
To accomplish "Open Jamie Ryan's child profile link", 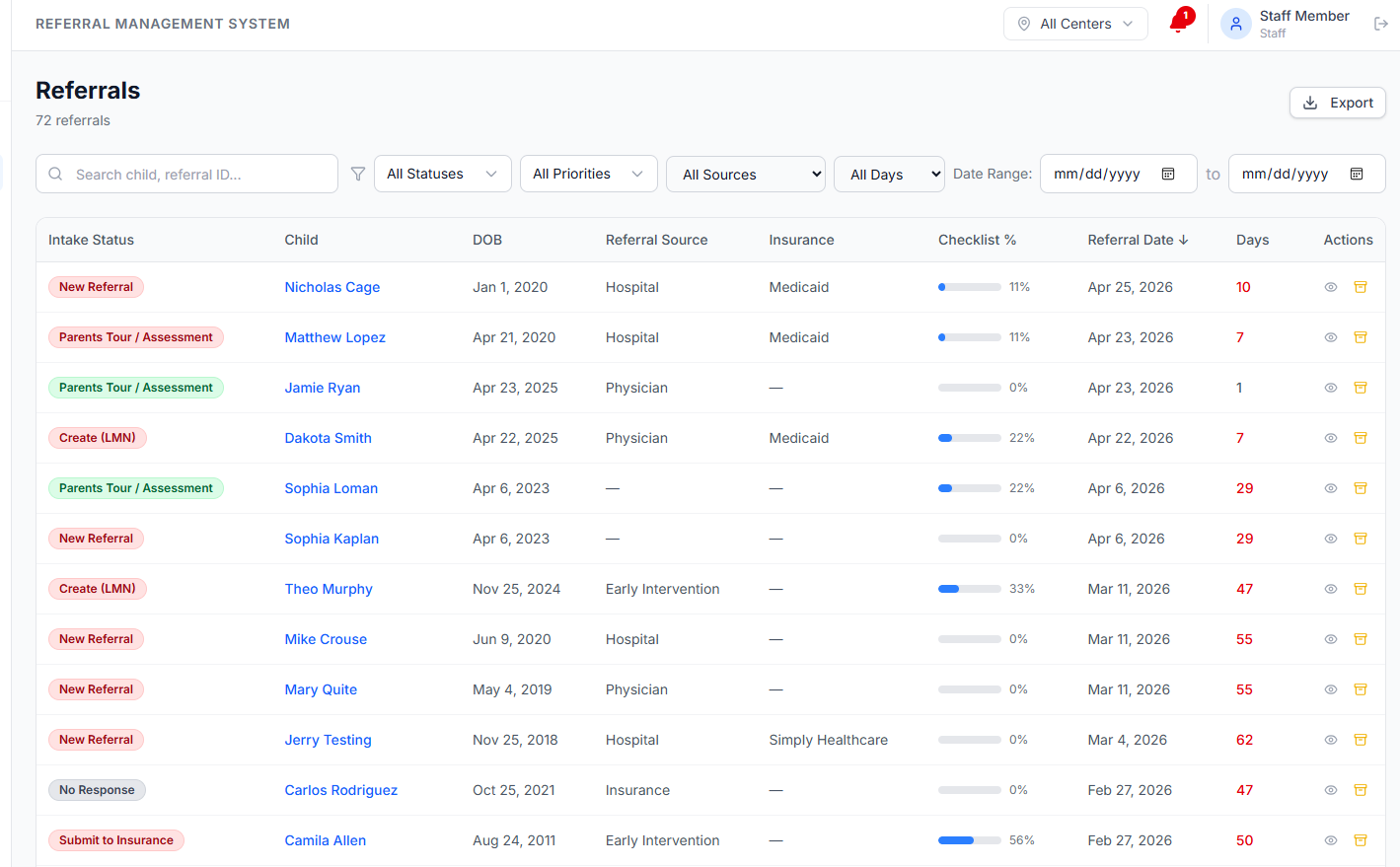I will click(x=323, y=388).
